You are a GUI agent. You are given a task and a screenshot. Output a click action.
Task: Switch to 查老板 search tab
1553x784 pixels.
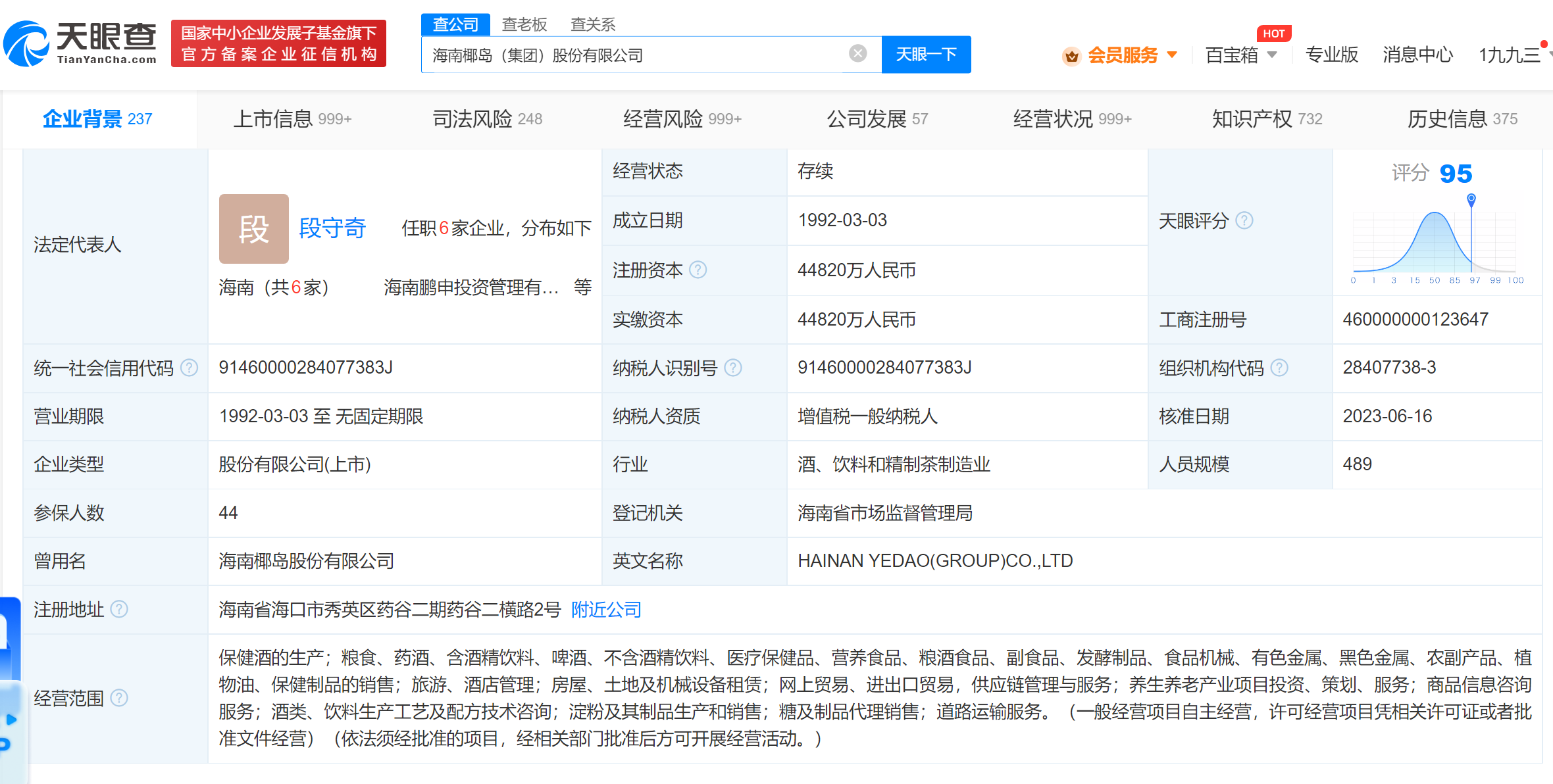tap(524, 24)
